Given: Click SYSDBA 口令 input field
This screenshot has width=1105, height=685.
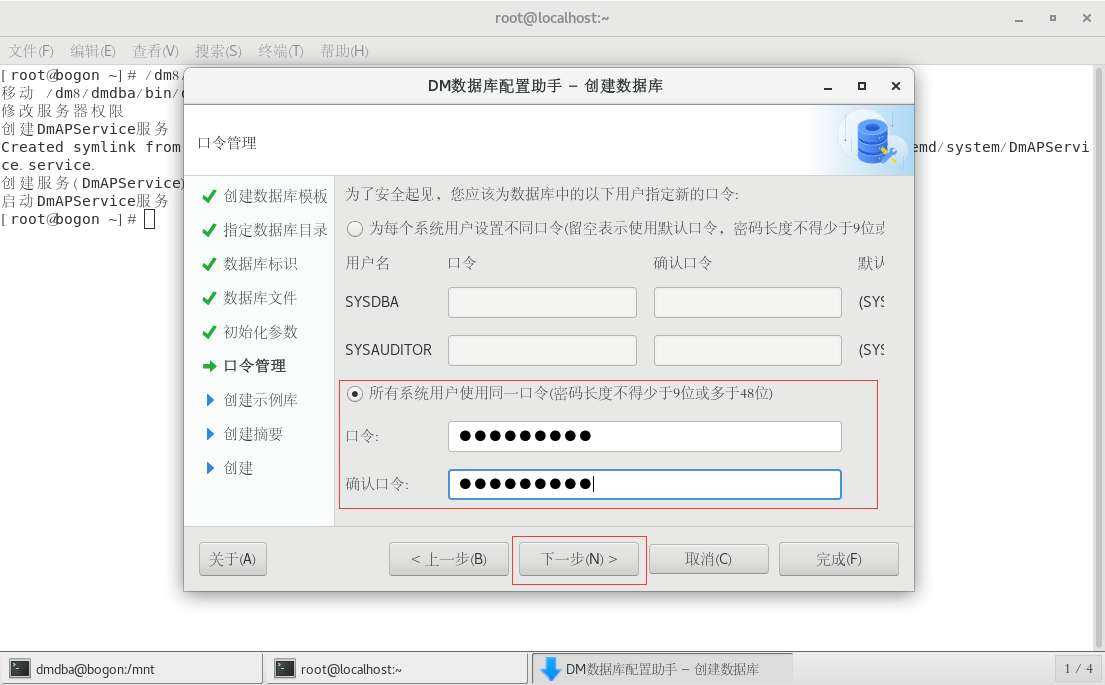Looking at the screenshot, I should click(543, 302).
